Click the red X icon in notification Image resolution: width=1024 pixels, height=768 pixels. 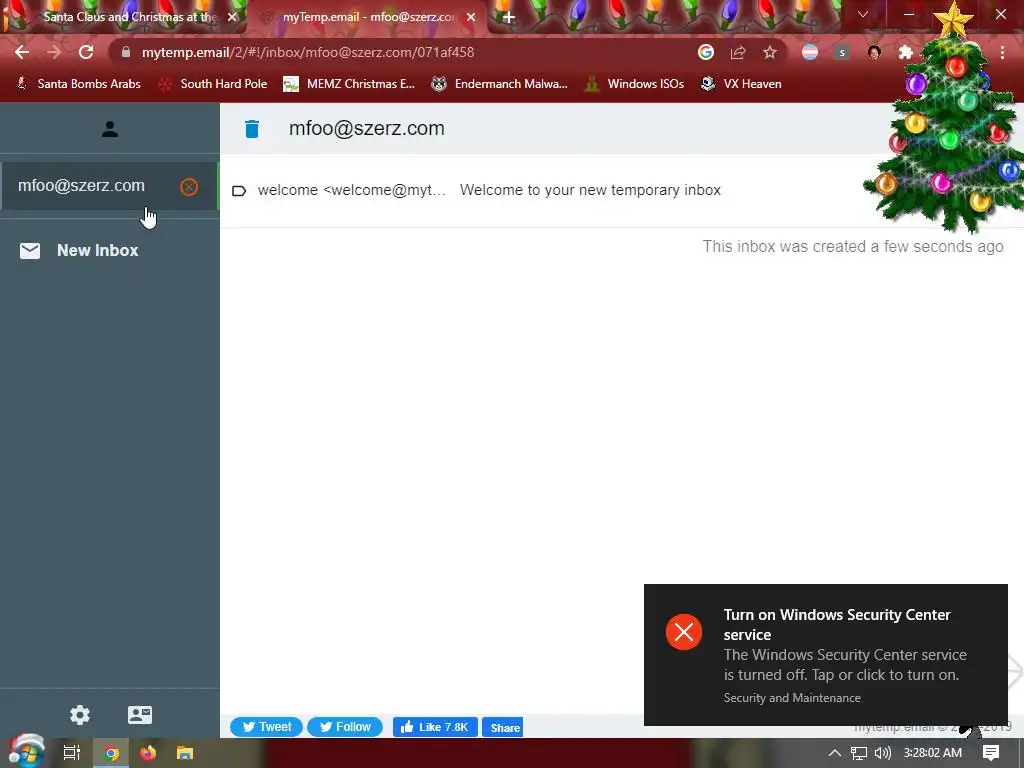684,632
